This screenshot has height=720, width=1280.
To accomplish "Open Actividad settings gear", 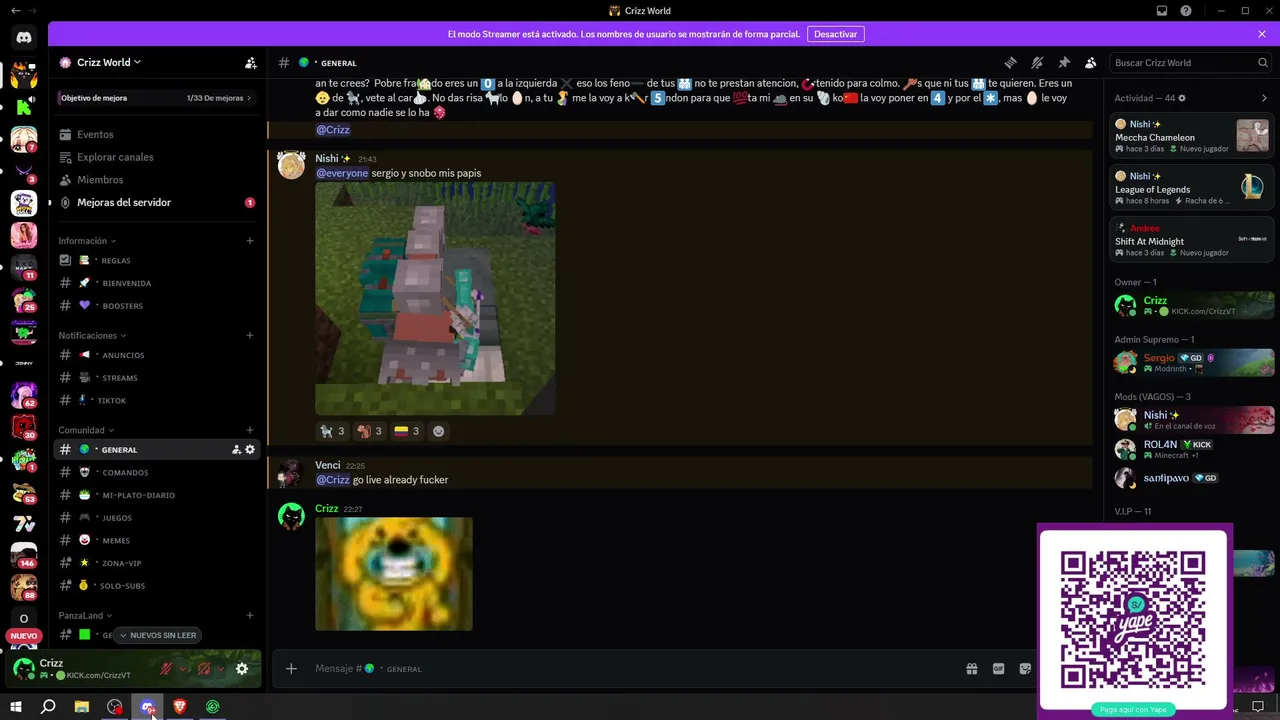I will tap(1182, 98).
